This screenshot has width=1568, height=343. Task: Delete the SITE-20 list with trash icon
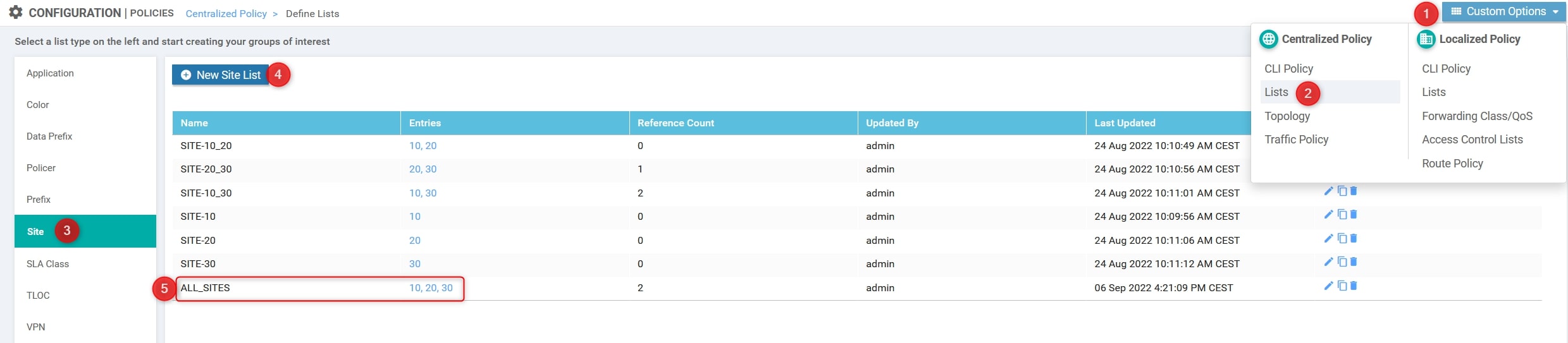click(1354, 239)
